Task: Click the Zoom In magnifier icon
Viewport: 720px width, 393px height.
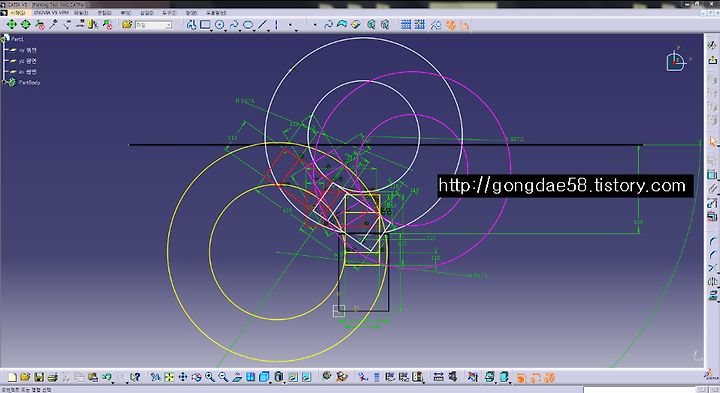Action: pos(210,377)
